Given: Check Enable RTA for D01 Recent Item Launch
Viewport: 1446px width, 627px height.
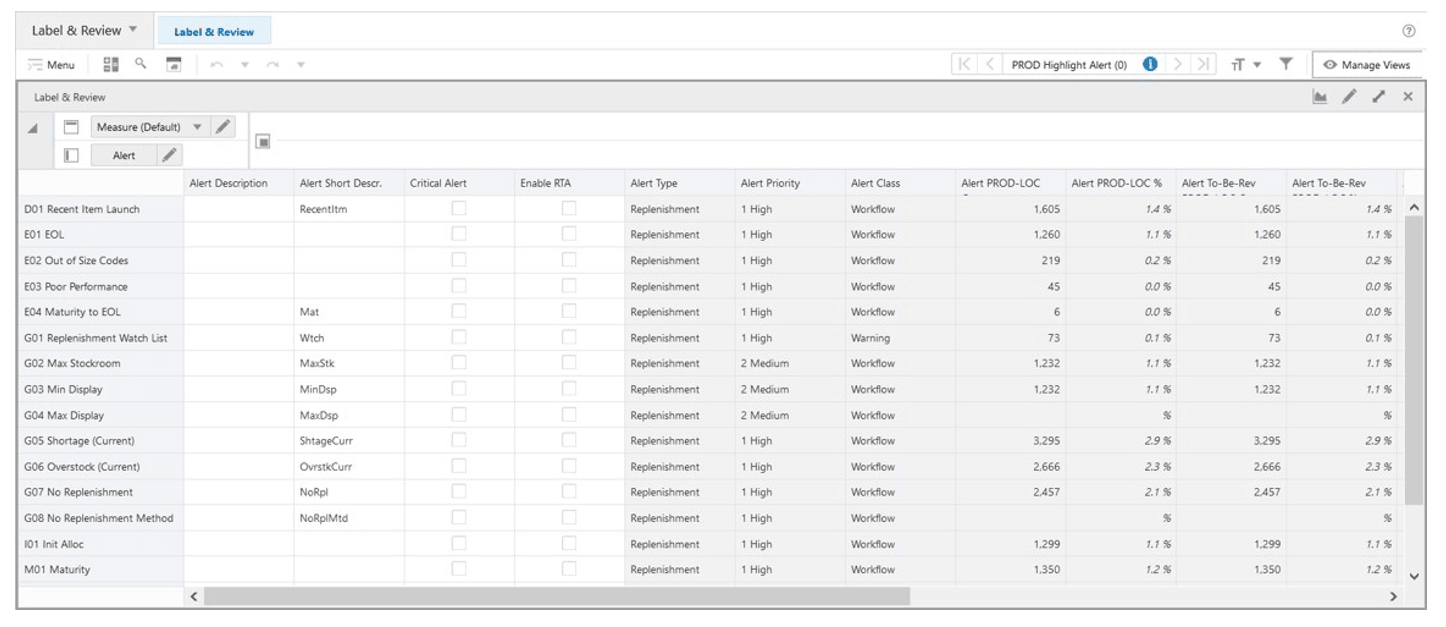Looking at the screenshot, I should pos(569,209).
